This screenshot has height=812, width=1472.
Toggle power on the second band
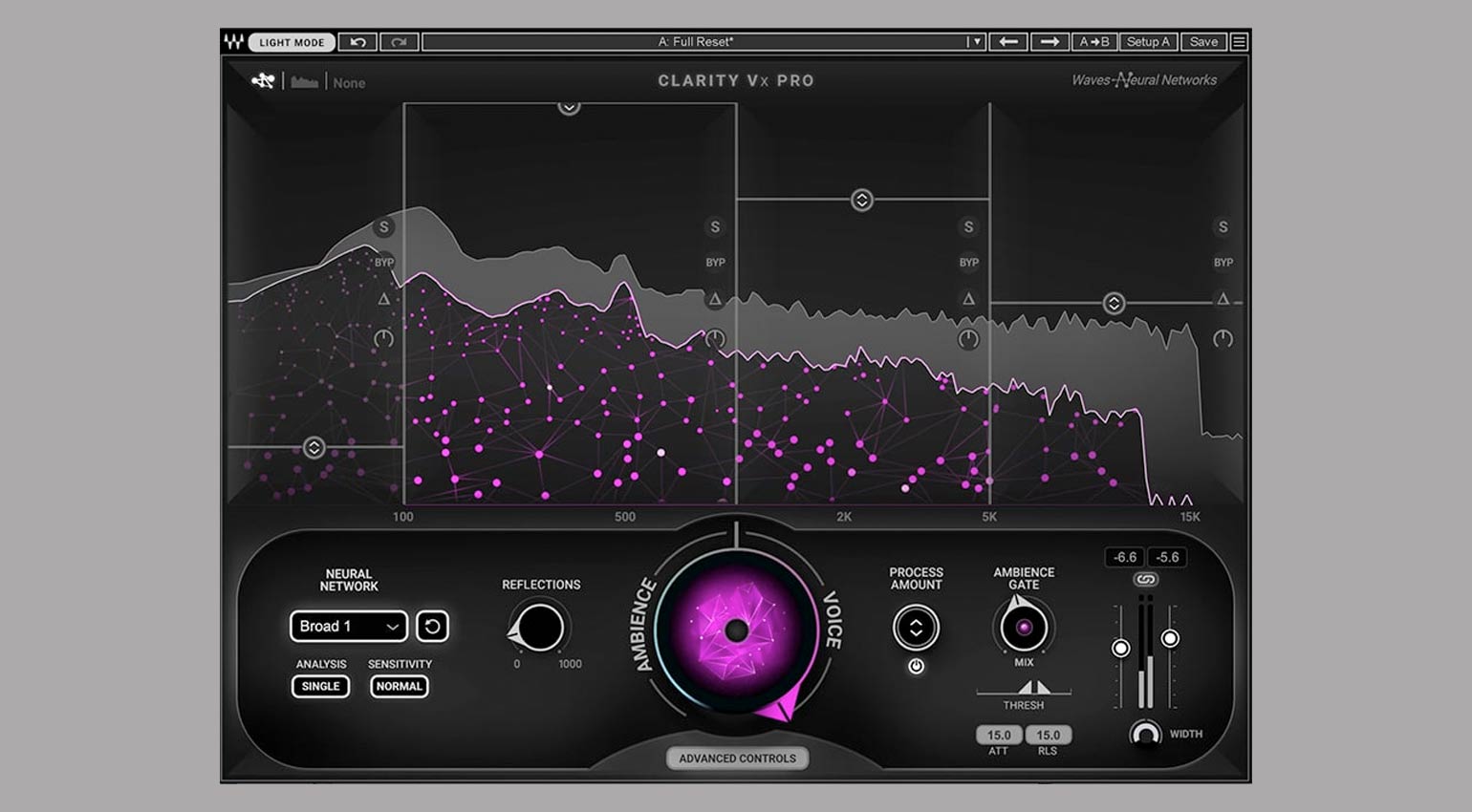(x=715, y=339)
